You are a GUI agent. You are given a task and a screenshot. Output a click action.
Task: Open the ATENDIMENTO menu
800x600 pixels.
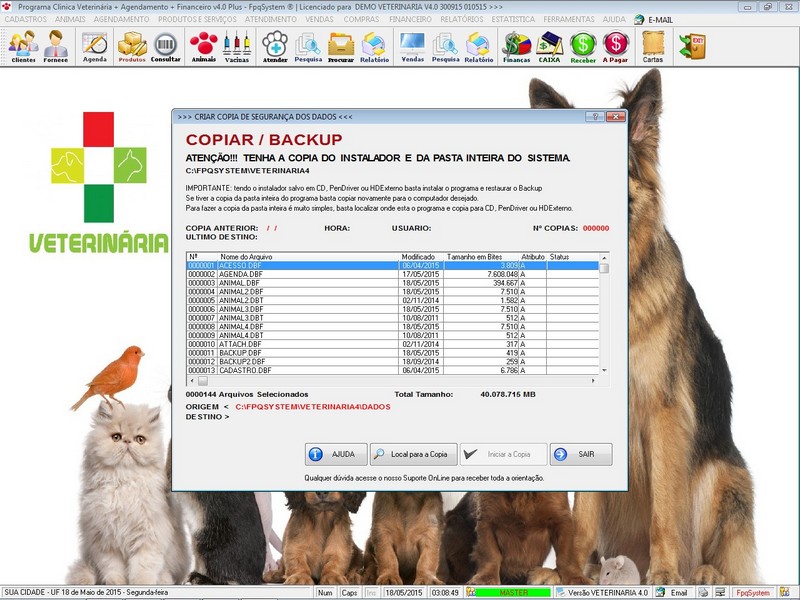point(270,19)
